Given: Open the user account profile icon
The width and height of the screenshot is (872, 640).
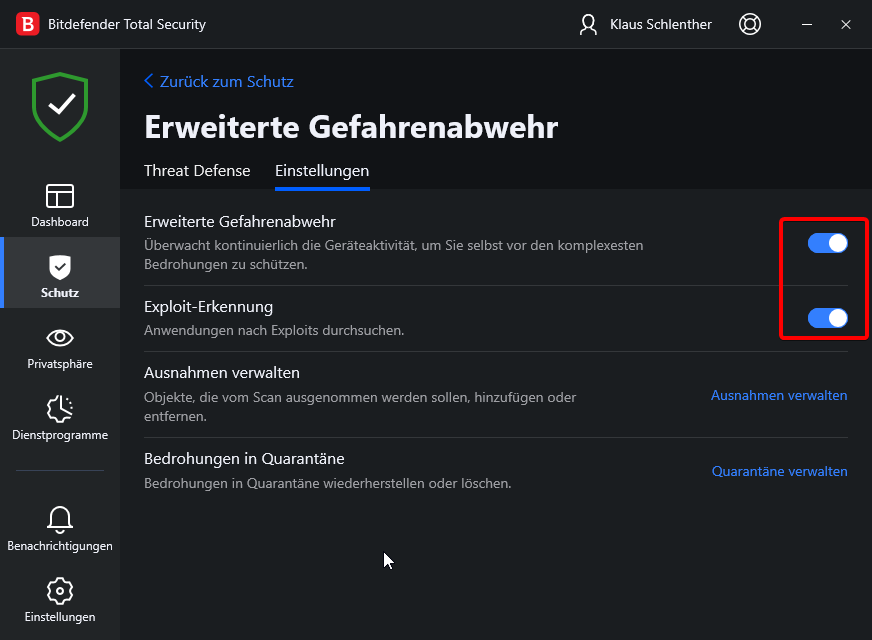Looking at the screenshot, I should (x=588, y=24).
